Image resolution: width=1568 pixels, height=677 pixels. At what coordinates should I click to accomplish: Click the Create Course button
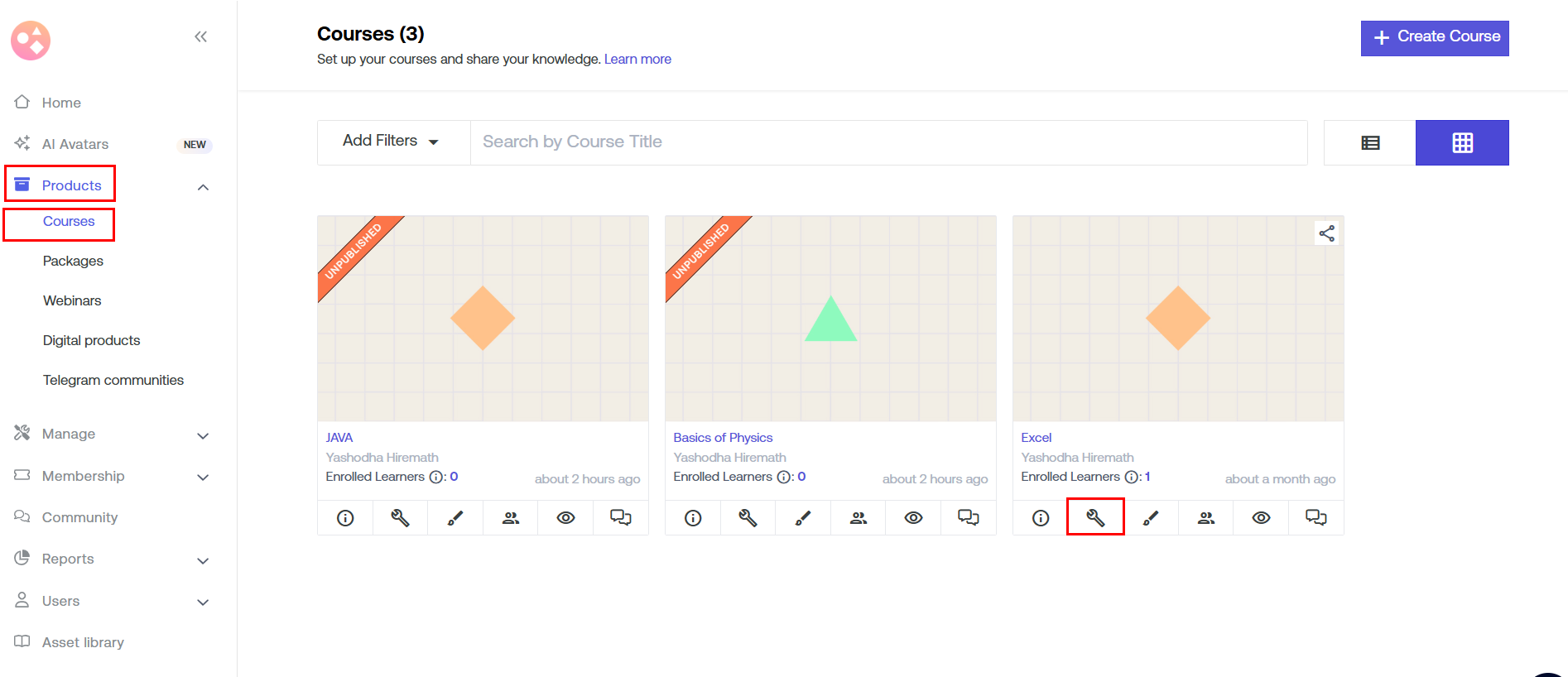tap(1435, 37)
